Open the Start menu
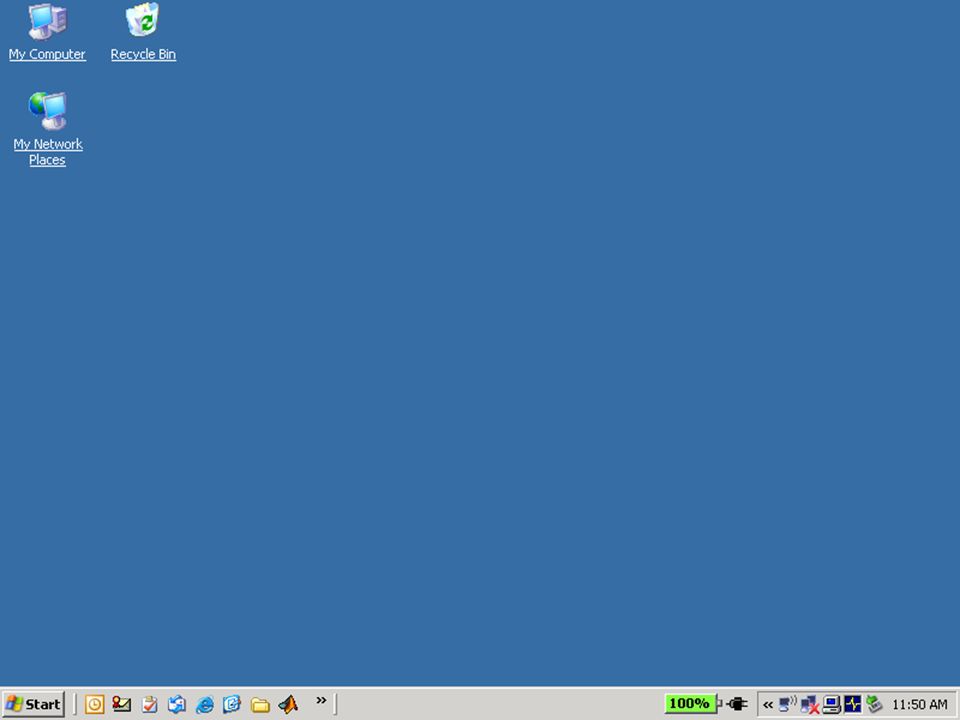This screenshot has width=960, height=720. pos(34,704)
